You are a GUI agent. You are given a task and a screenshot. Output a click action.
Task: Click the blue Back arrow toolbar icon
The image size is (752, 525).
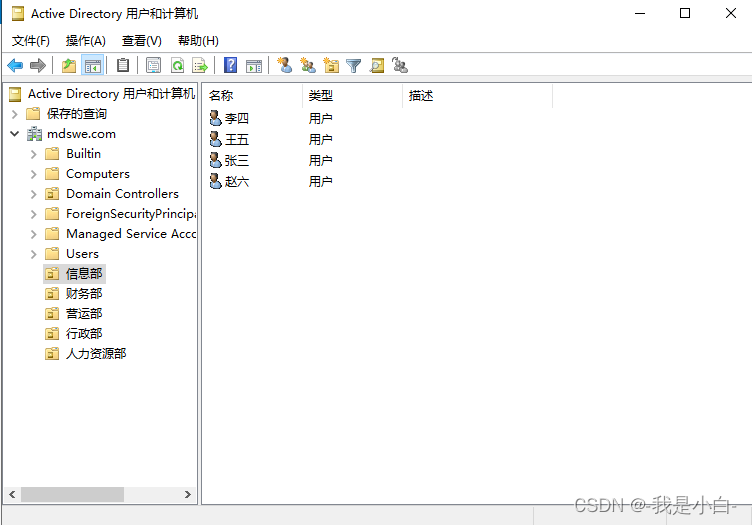[x=15, y=65]
